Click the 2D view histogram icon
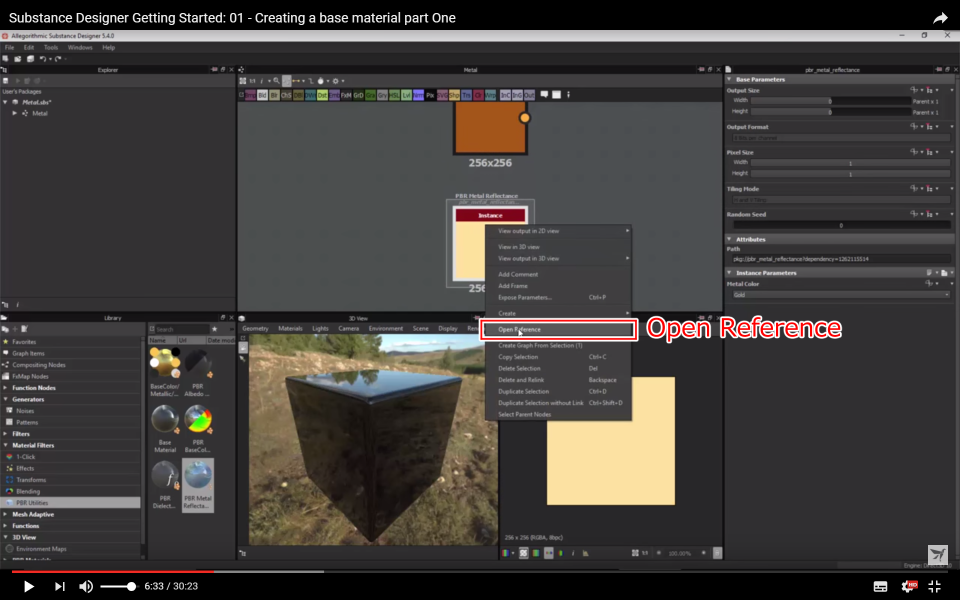 pyautogui.click(x=585, y=553)
